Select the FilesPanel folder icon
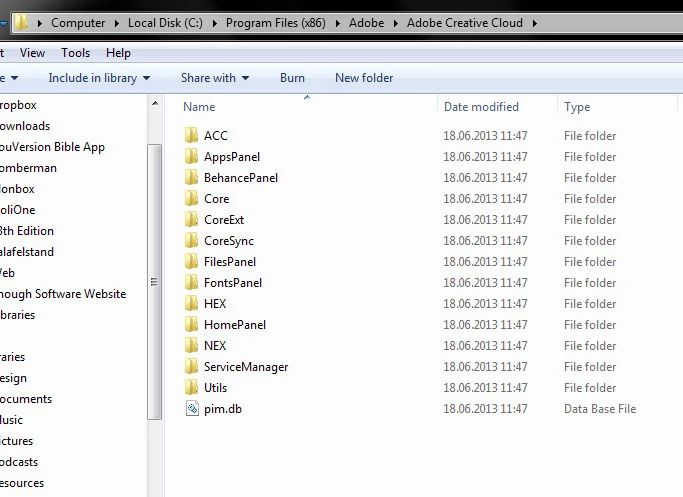Viewport: 683px width, 497px height. [191, 261]
